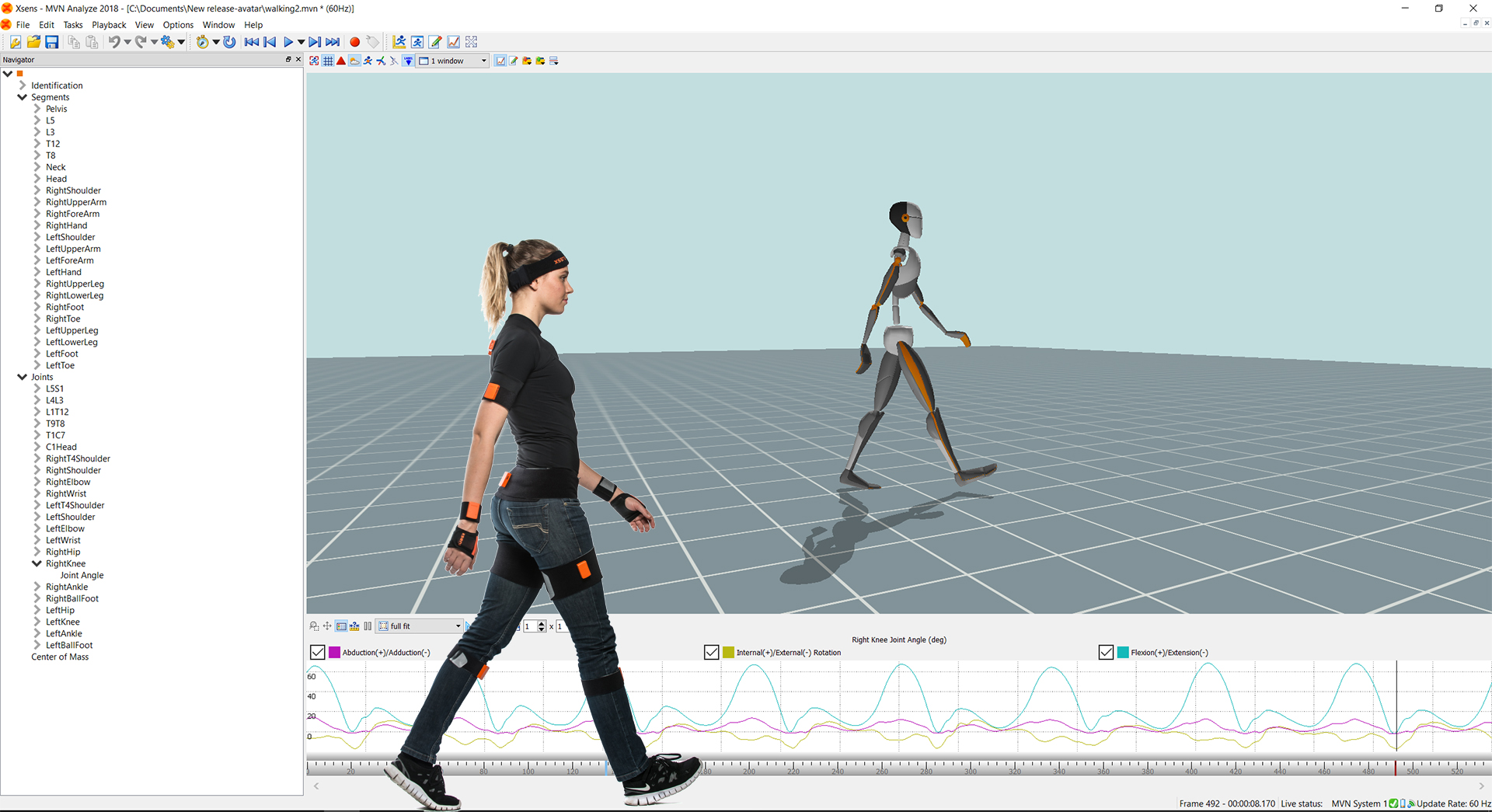Click the notepad with pencil icon in main toolbar
Screen dimensions: 1492x812
435,42
